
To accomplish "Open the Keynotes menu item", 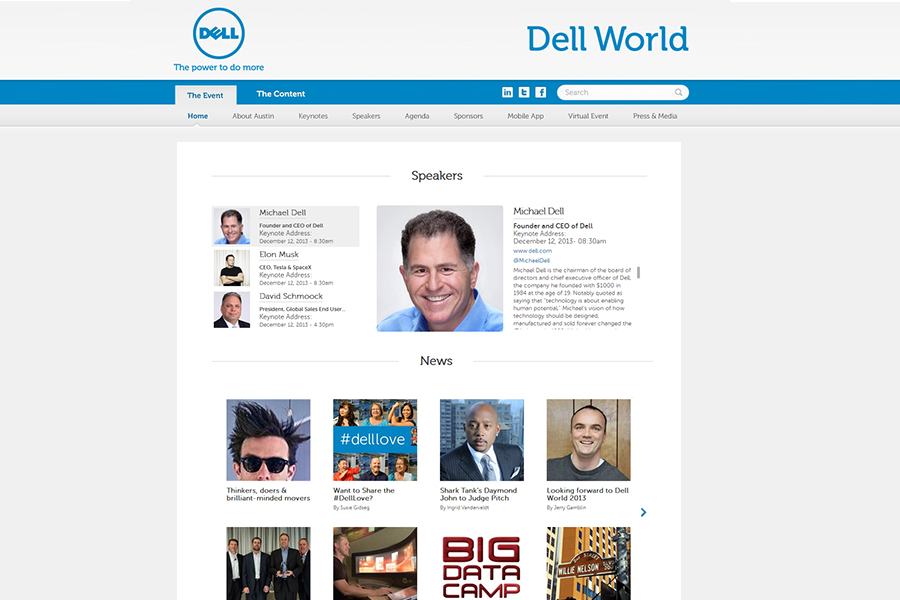I will pos(313,116).
